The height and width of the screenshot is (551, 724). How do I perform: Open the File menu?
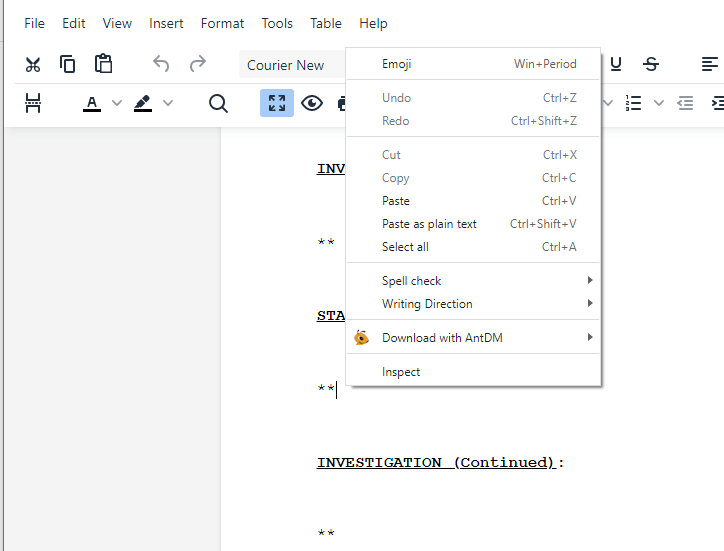point(35,23)
